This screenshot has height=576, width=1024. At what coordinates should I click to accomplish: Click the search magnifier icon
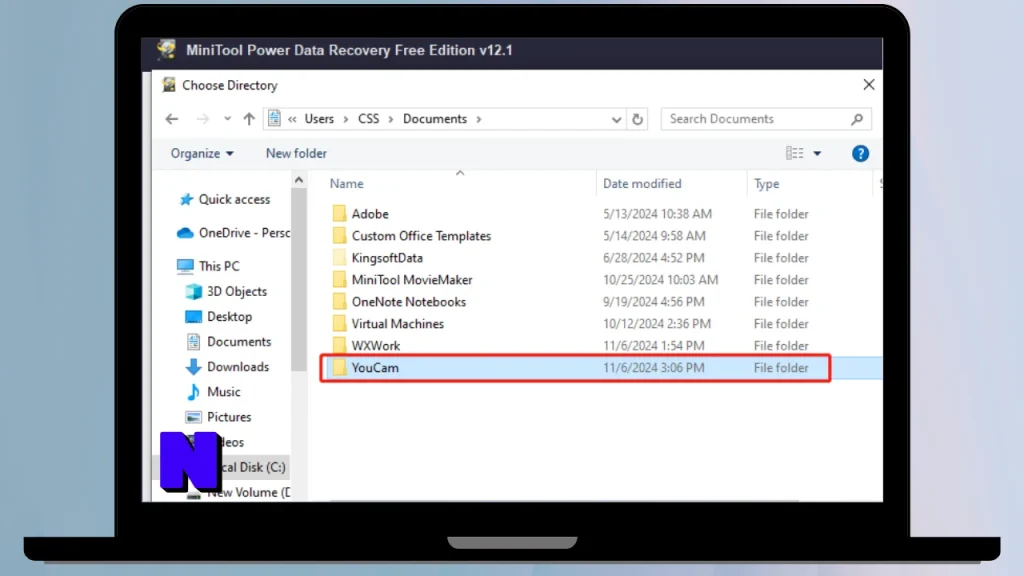coord(857,119)
